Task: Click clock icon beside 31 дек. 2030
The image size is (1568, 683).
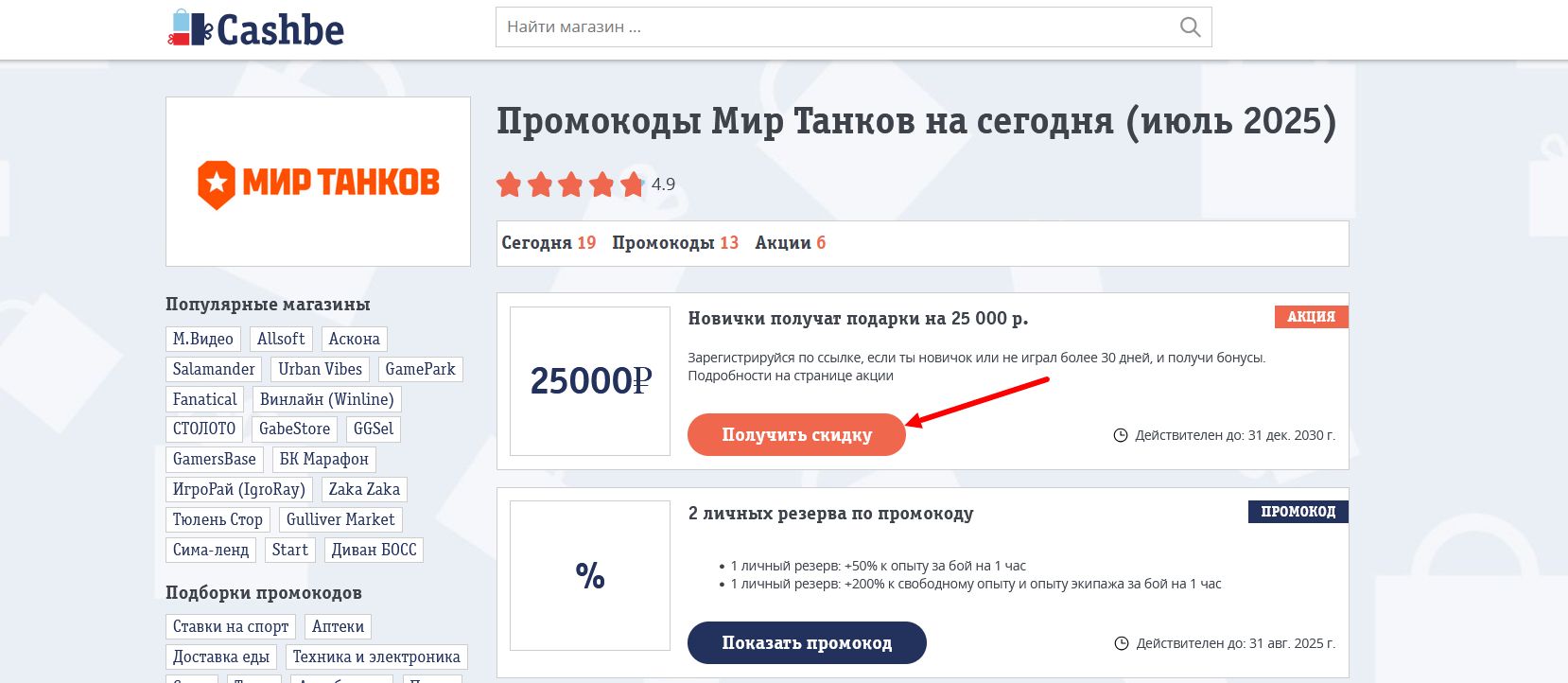Action: [1121, 435]
